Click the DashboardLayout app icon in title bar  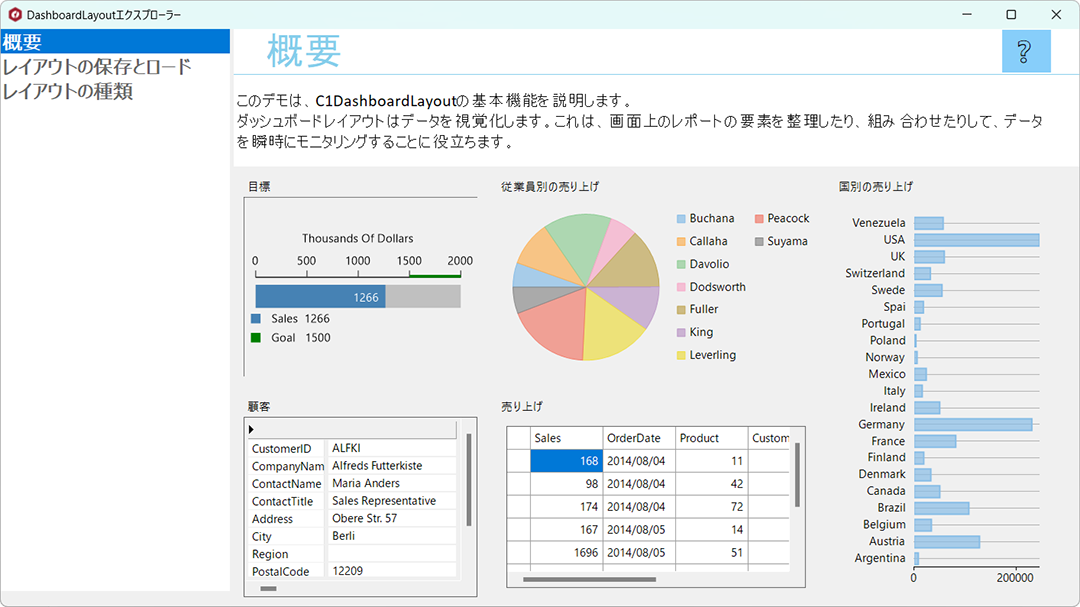click(14, 14)
